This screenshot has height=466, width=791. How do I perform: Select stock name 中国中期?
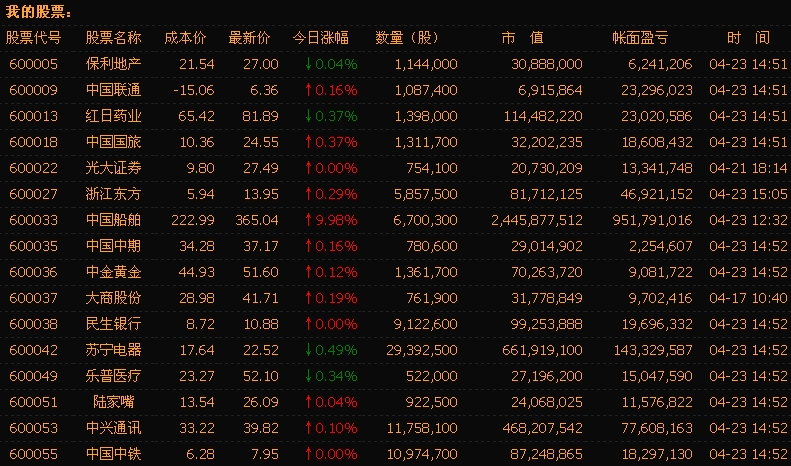coord(114,246)
